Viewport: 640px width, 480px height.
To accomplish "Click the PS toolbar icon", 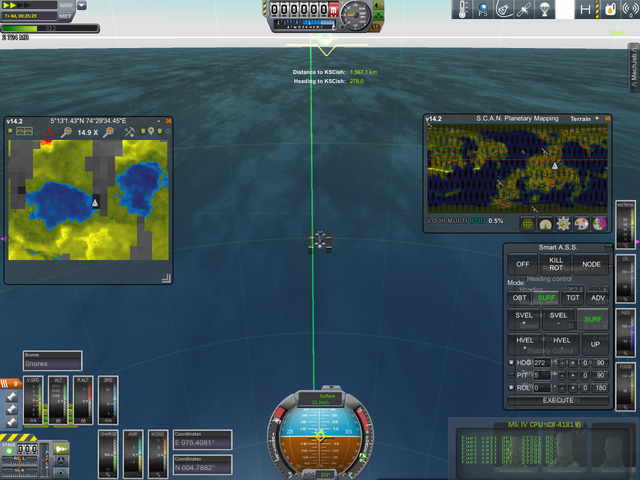I will [x=482, y=9].
